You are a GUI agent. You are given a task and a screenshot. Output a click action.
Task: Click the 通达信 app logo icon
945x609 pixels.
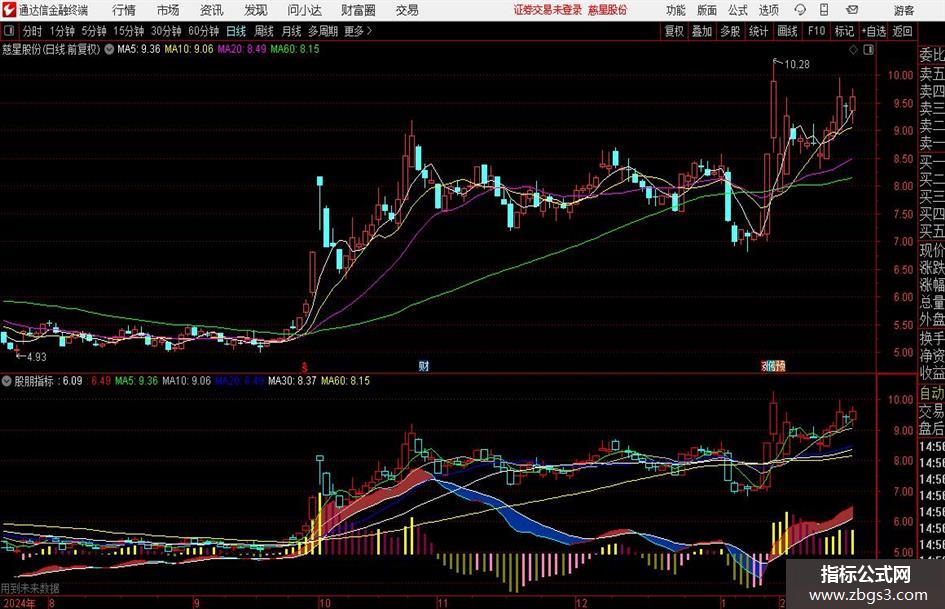(9, 10)
